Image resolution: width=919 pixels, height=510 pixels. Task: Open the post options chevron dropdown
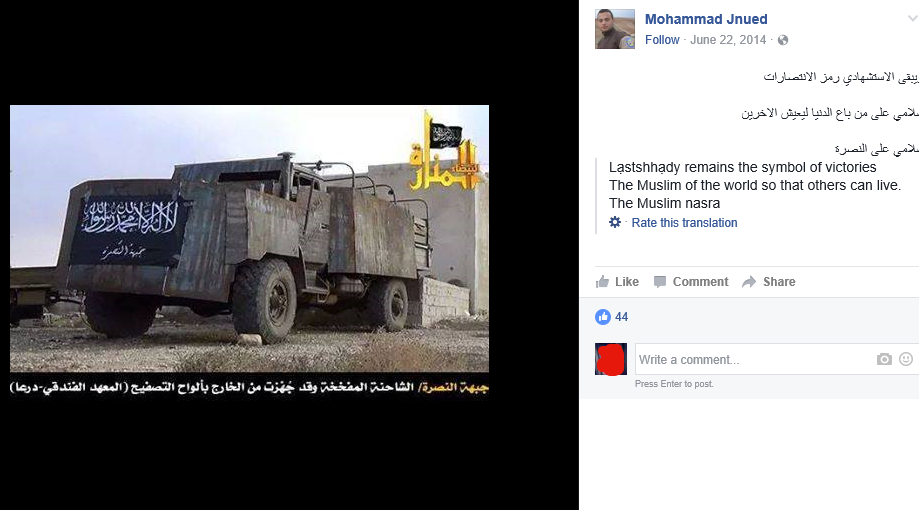(x=912, y=18)
